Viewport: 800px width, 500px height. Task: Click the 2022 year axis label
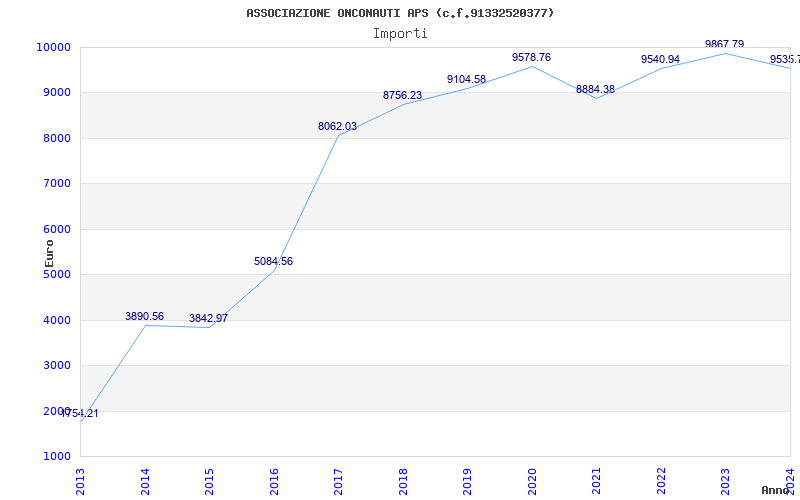coord(661,481)
